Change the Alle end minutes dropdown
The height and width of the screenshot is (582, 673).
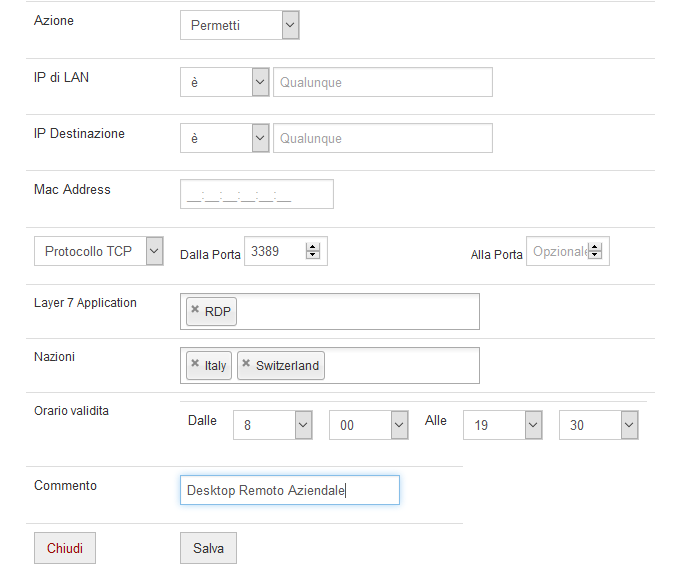coord(599,425)
